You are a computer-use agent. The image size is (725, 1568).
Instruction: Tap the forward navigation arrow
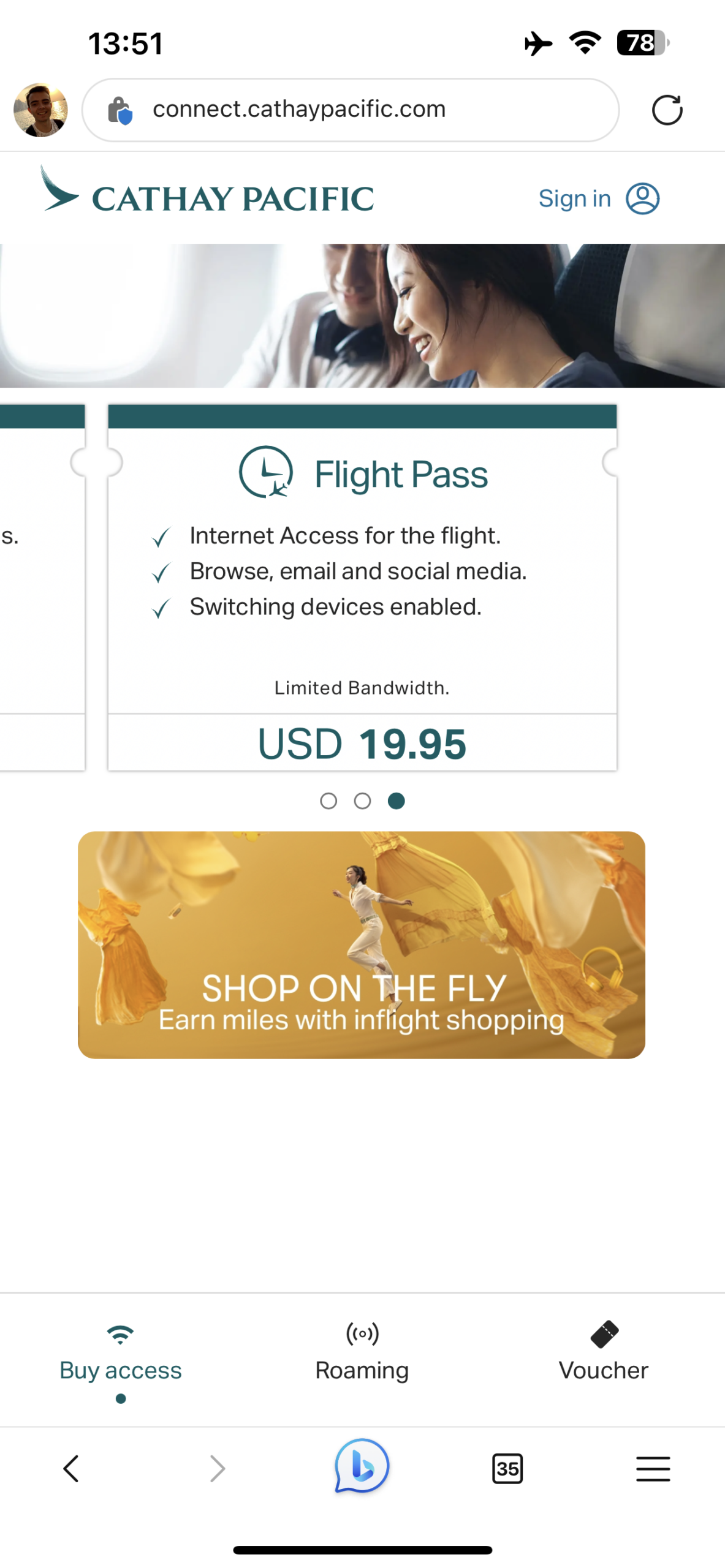pos(217,1468)
